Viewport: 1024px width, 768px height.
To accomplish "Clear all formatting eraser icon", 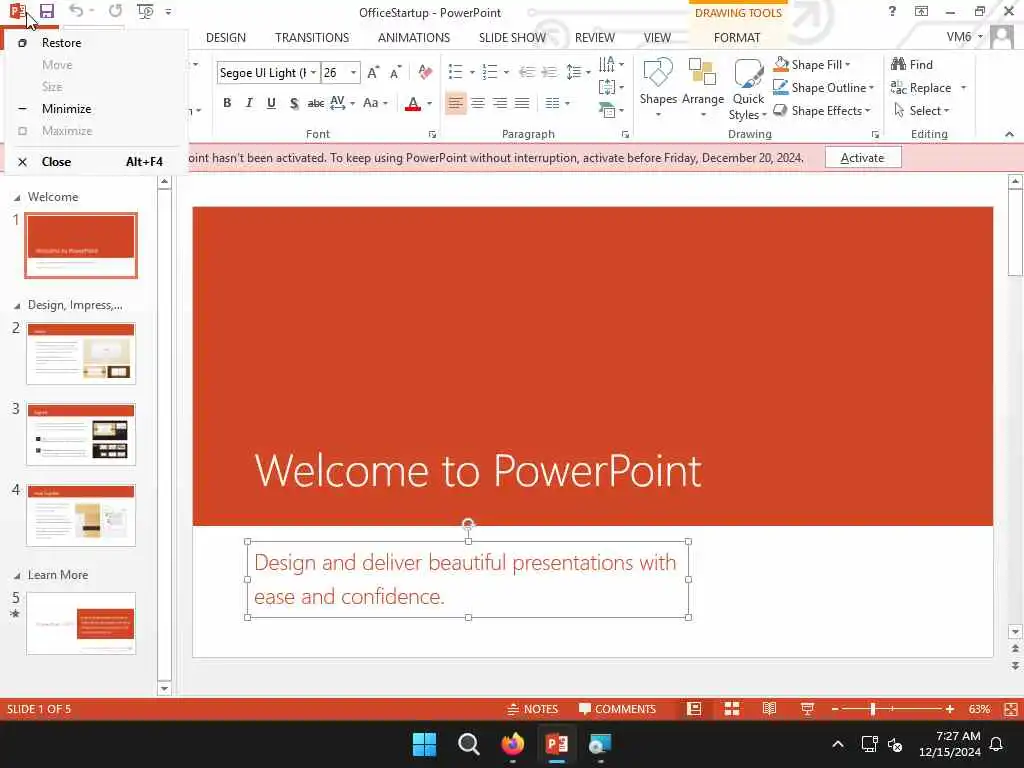I will (x=425, y=72).
